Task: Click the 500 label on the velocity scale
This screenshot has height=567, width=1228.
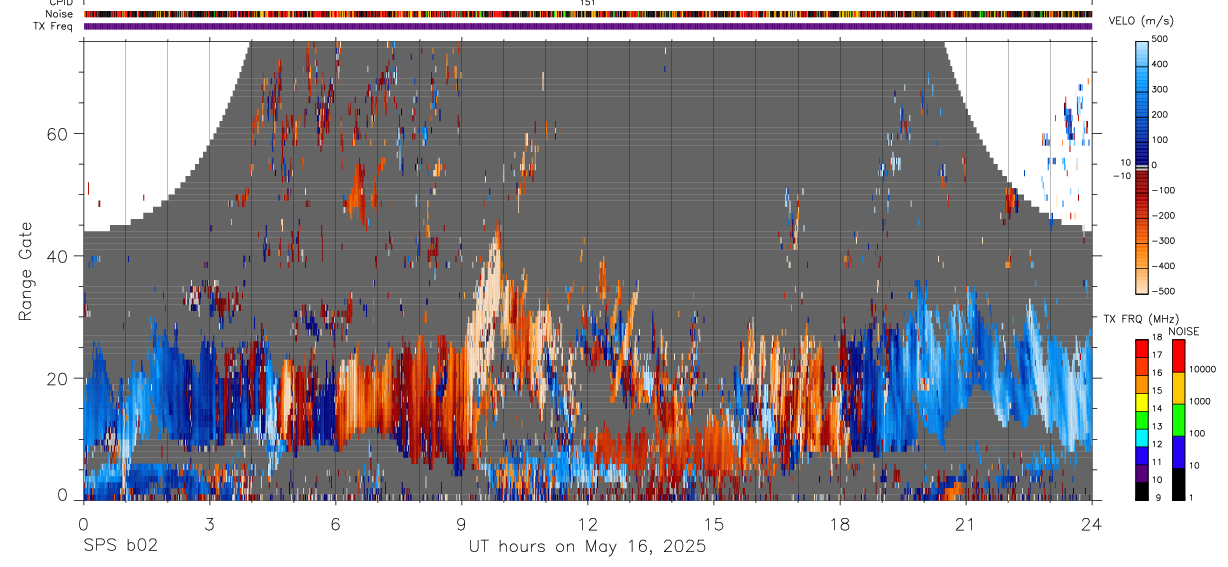Action: click(x=1159, y=39)
